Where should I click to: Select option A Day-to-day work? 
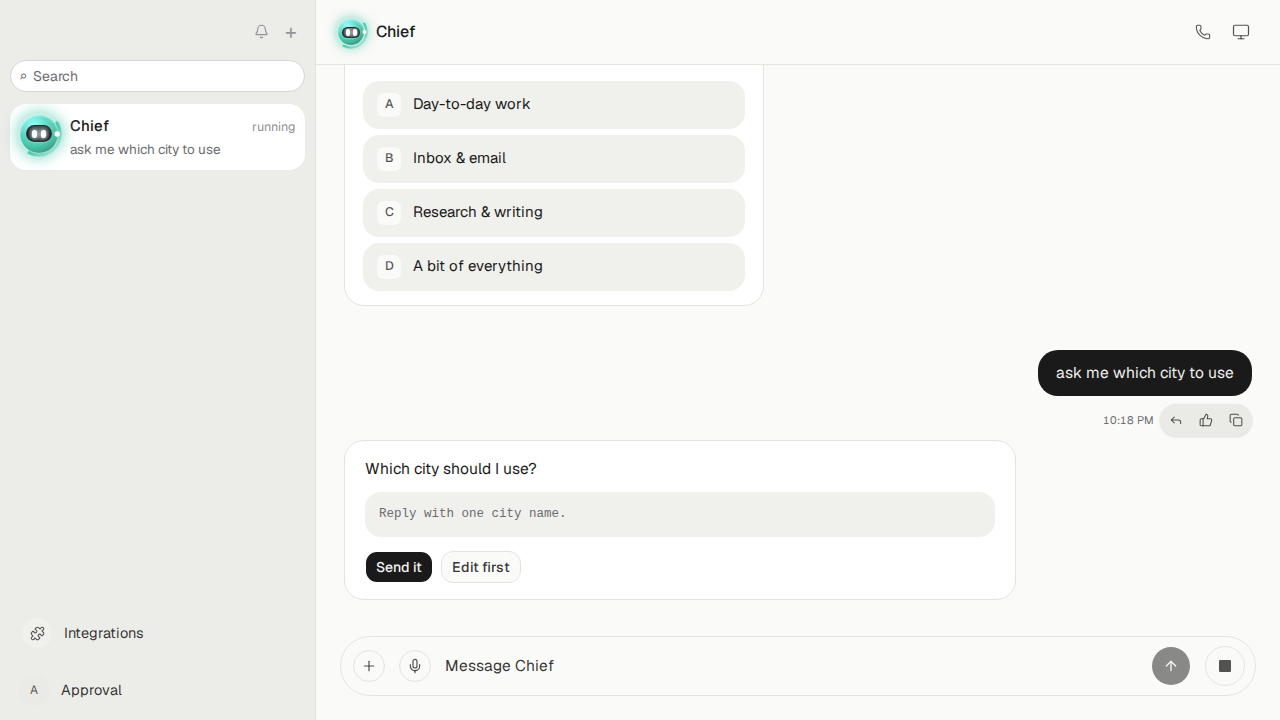pos(554,104)
